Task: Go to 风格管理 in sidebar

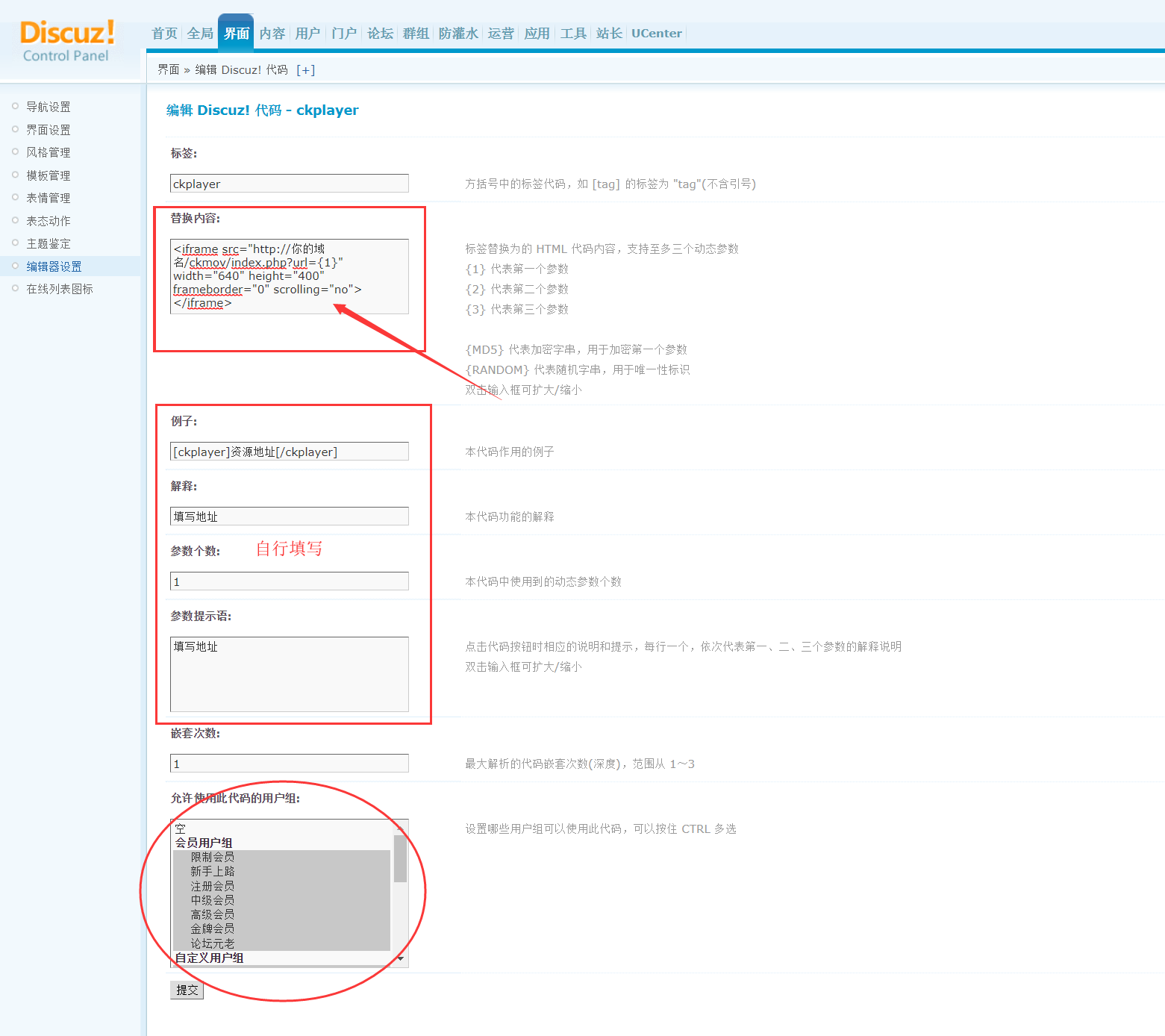Action: (49, 152)
